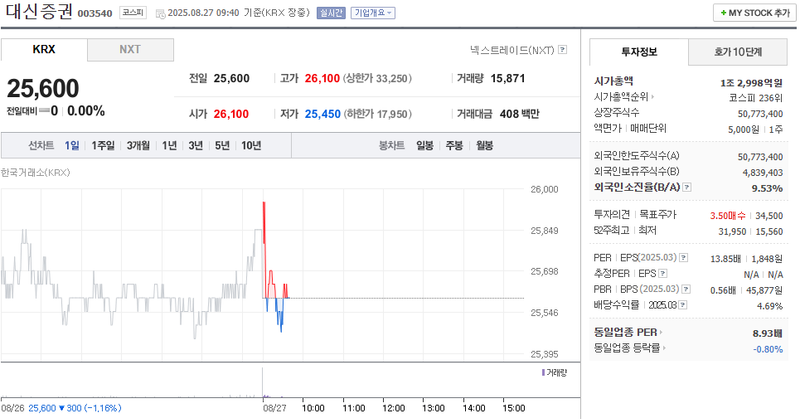Add stock via MY STOCK 추가 button
This screenshot has width=800, height=419.
pos(755,13)
